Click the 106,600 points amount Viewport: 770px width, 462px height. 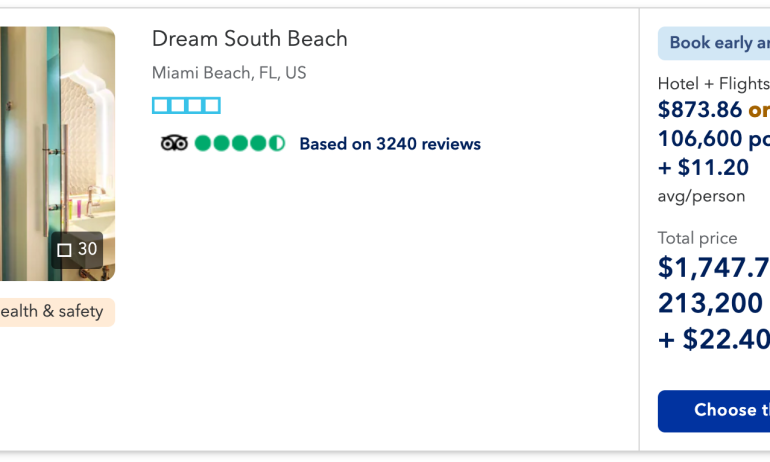point(712,139)
